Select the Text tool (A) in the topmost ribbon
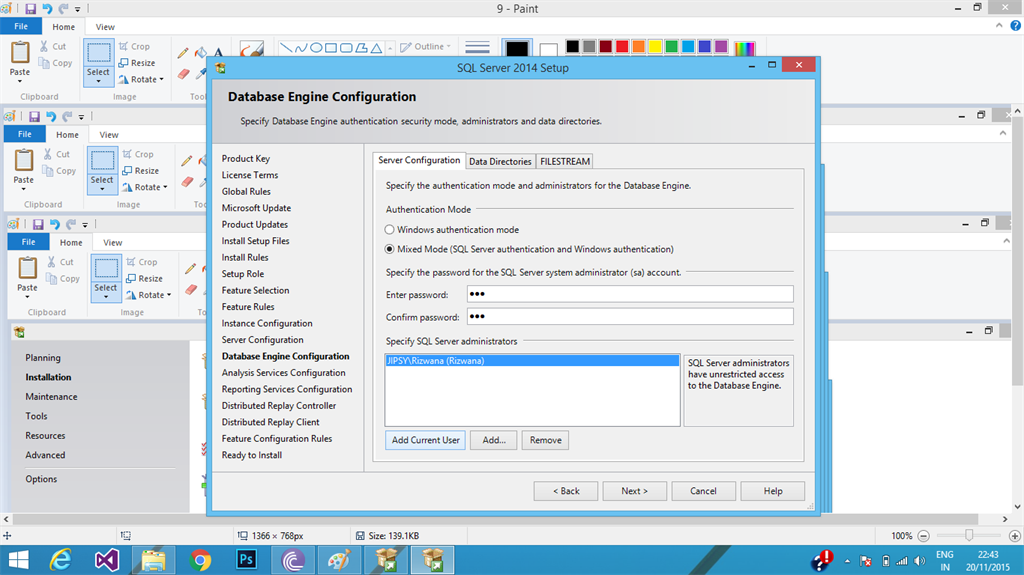The width and height of the screenshot is (1024, 575). (218, 52)
